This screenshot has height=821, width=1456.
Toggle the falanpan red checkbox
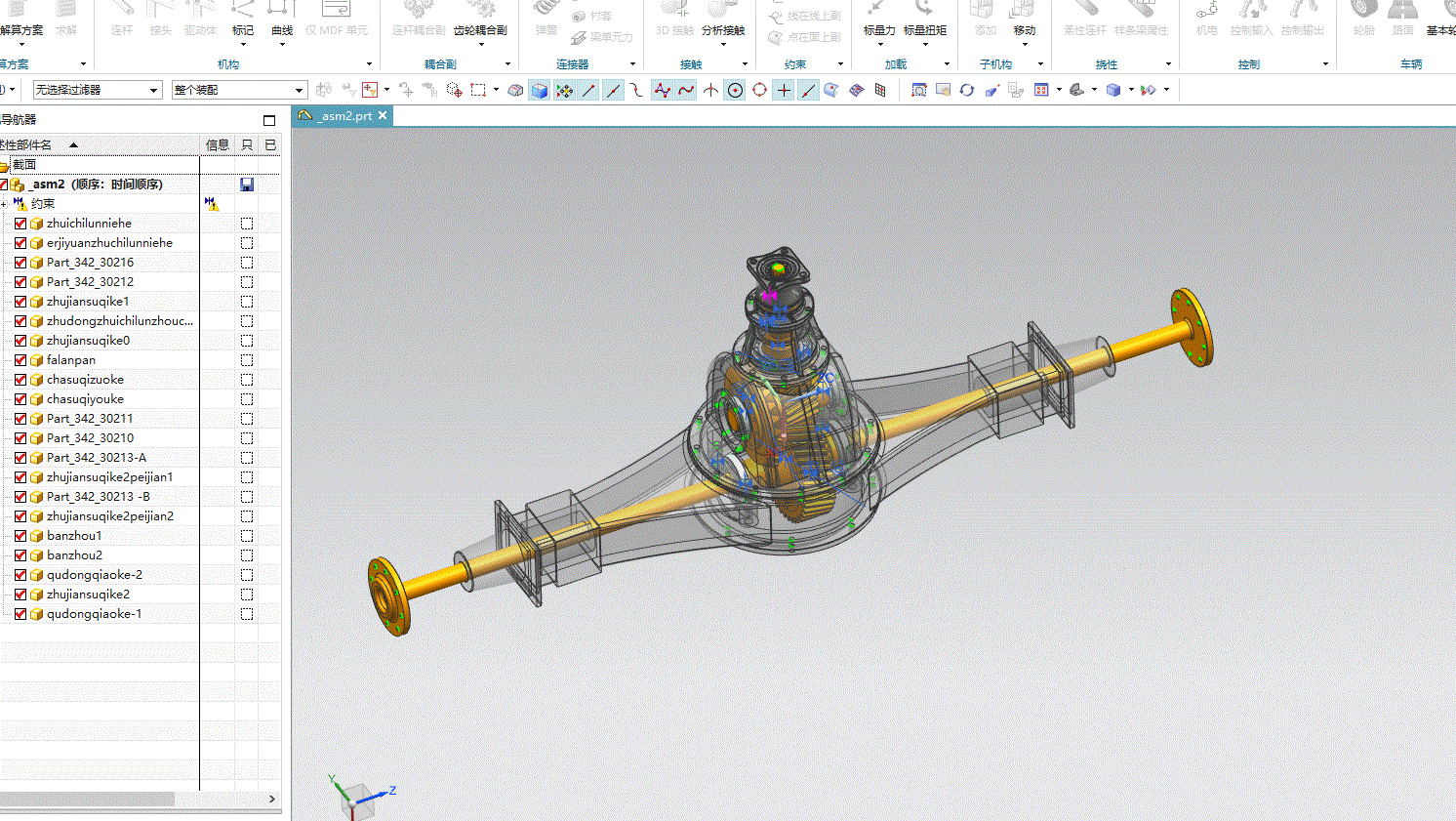point(20,360)
